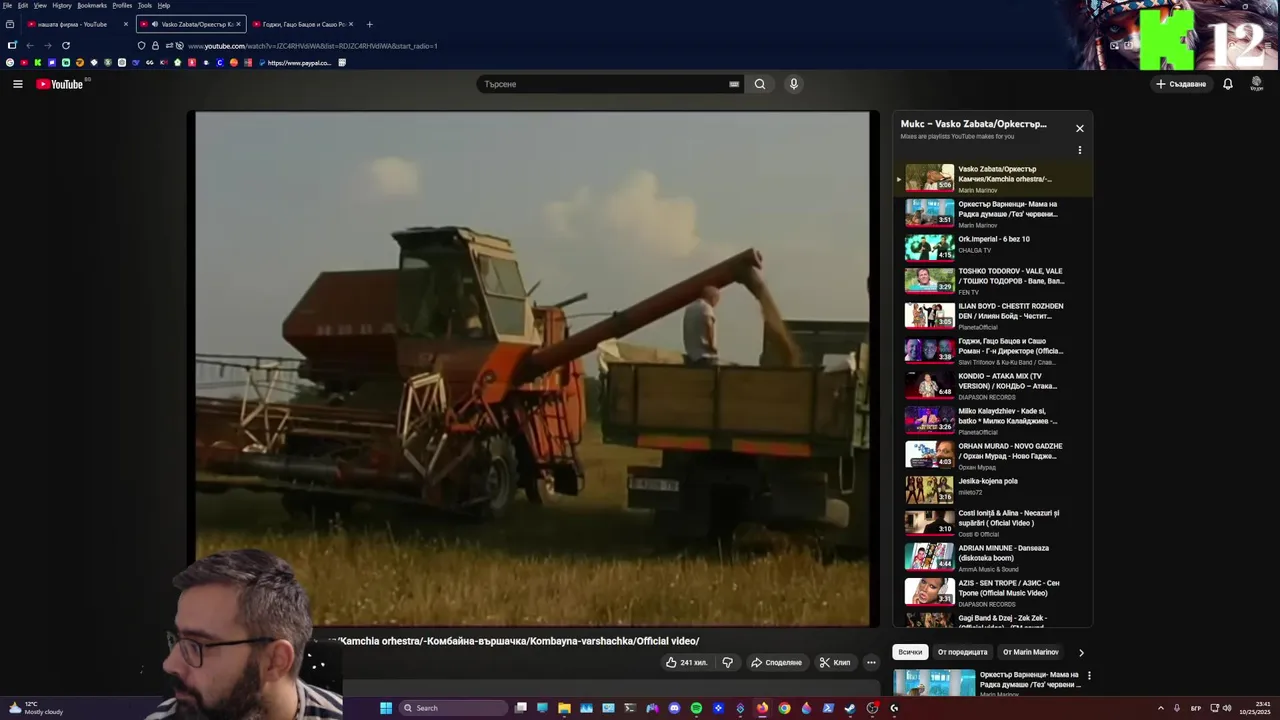This screenshot has height=720, width=1280.
Task: Switch to the Годжи, Гацо Бацов tab
Action: pyautogui.click(x=303, y=24)
